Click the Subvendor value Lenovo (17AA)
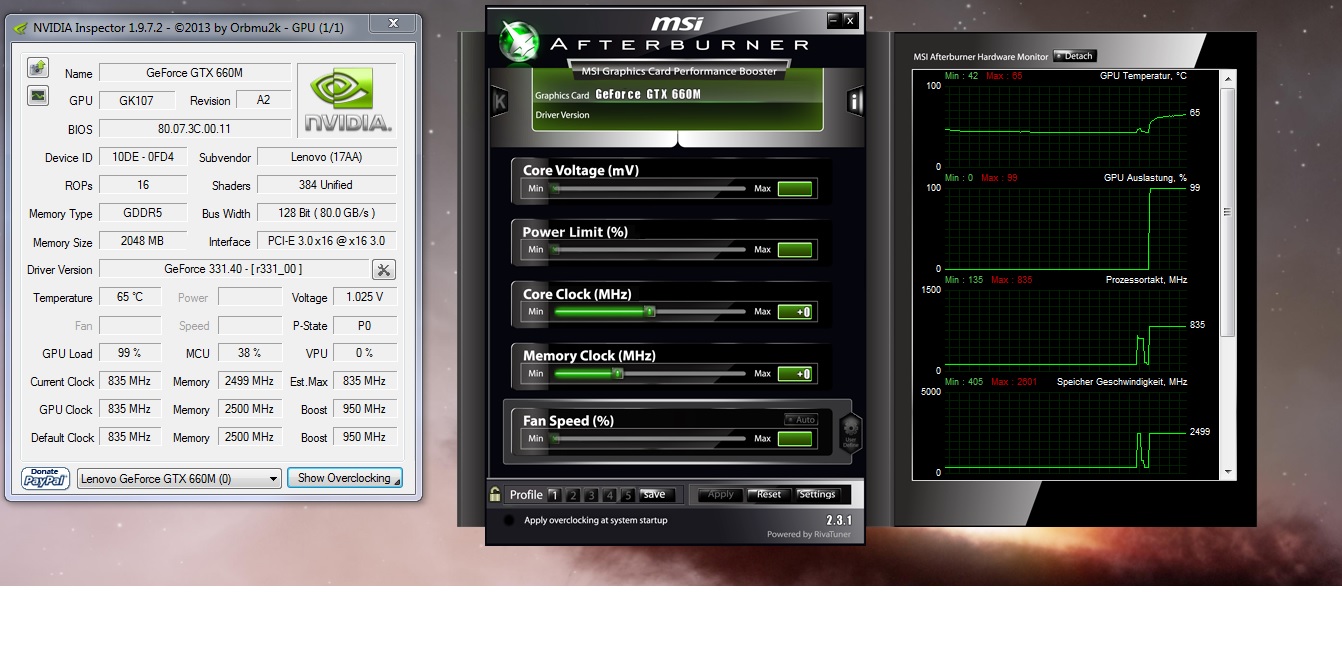 click(327, 157)
